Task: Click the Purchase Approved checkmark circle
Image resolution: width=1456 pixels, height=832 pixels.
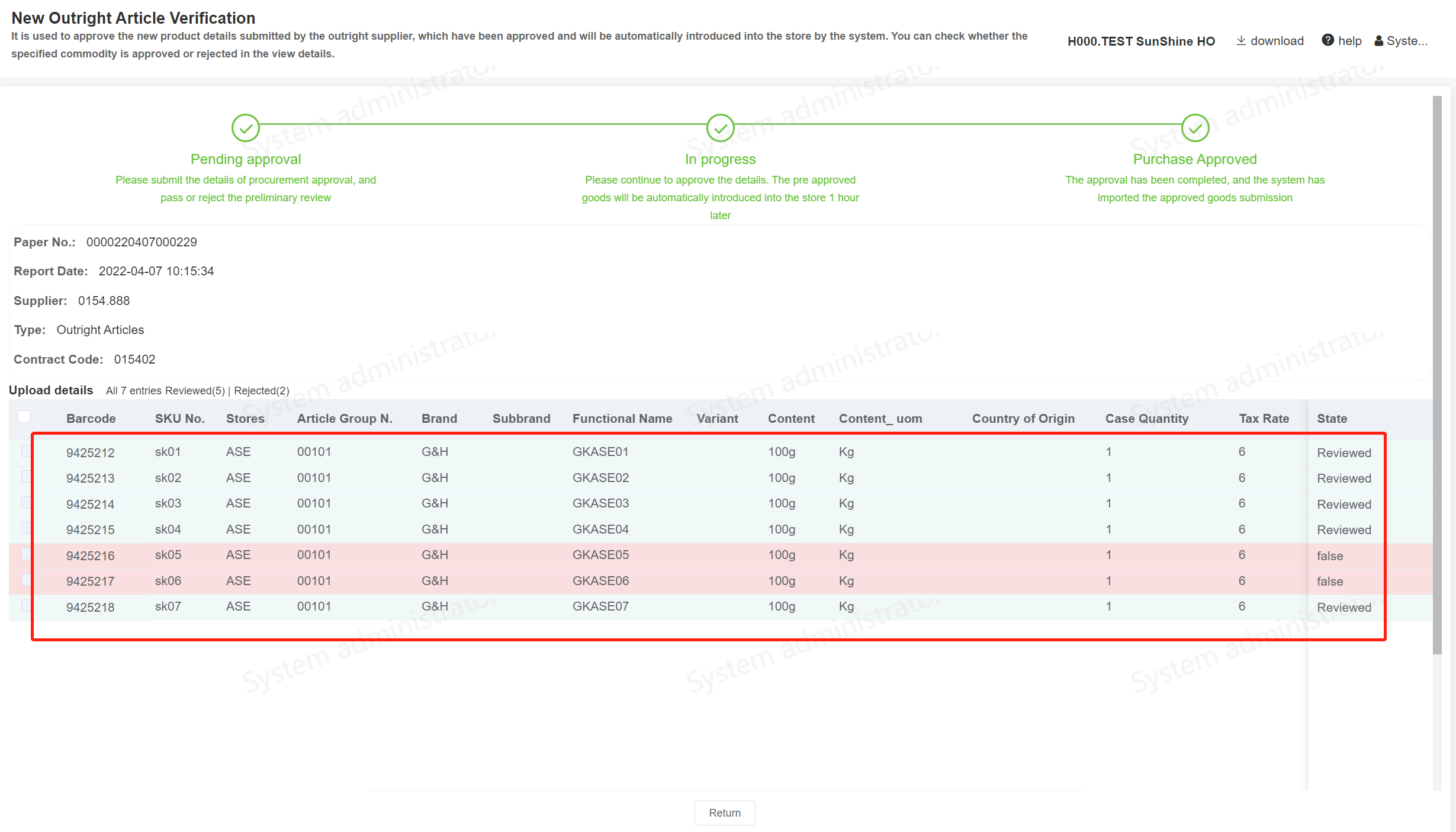Action: pos(1195,128)
